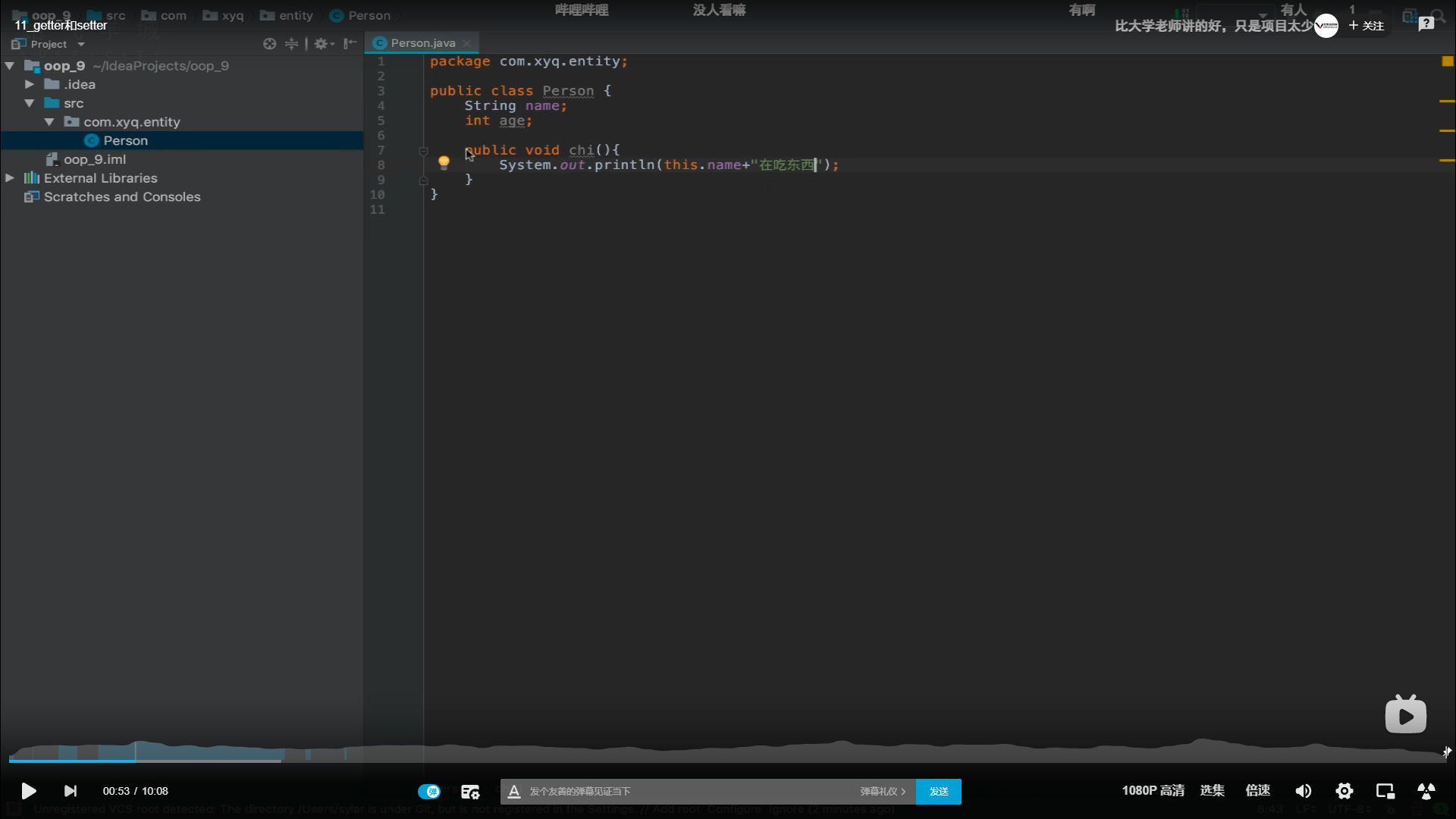Select the Person.java editor tab
Image resolution: width=1456 pixels, height=819 pixels.
[x=422, y=43]
